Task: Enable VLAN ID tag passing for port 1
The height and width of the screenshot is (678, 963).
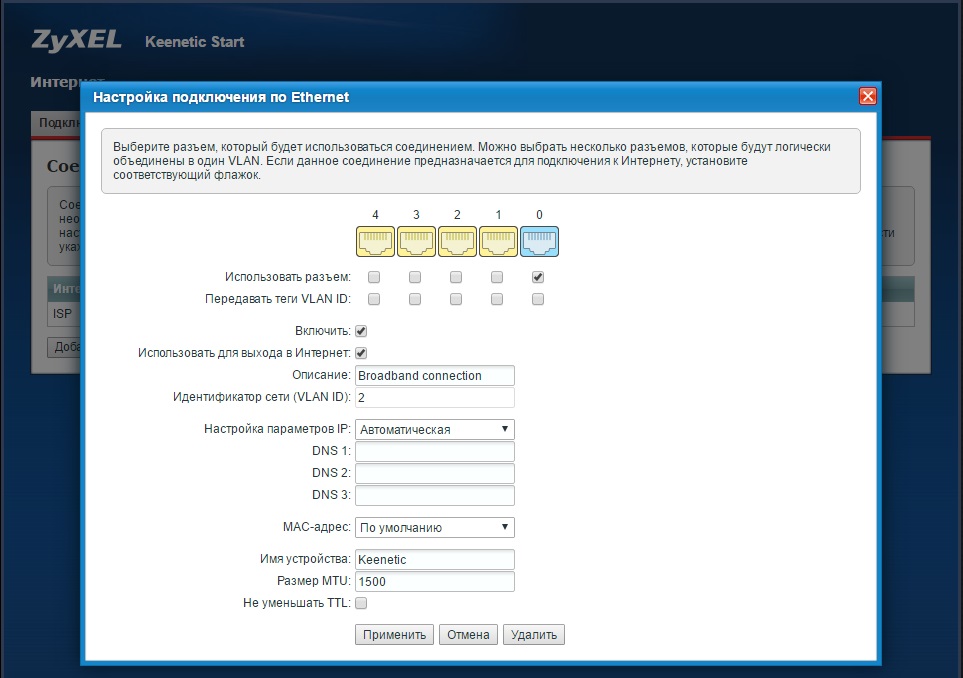Action: tap(497, 299)
